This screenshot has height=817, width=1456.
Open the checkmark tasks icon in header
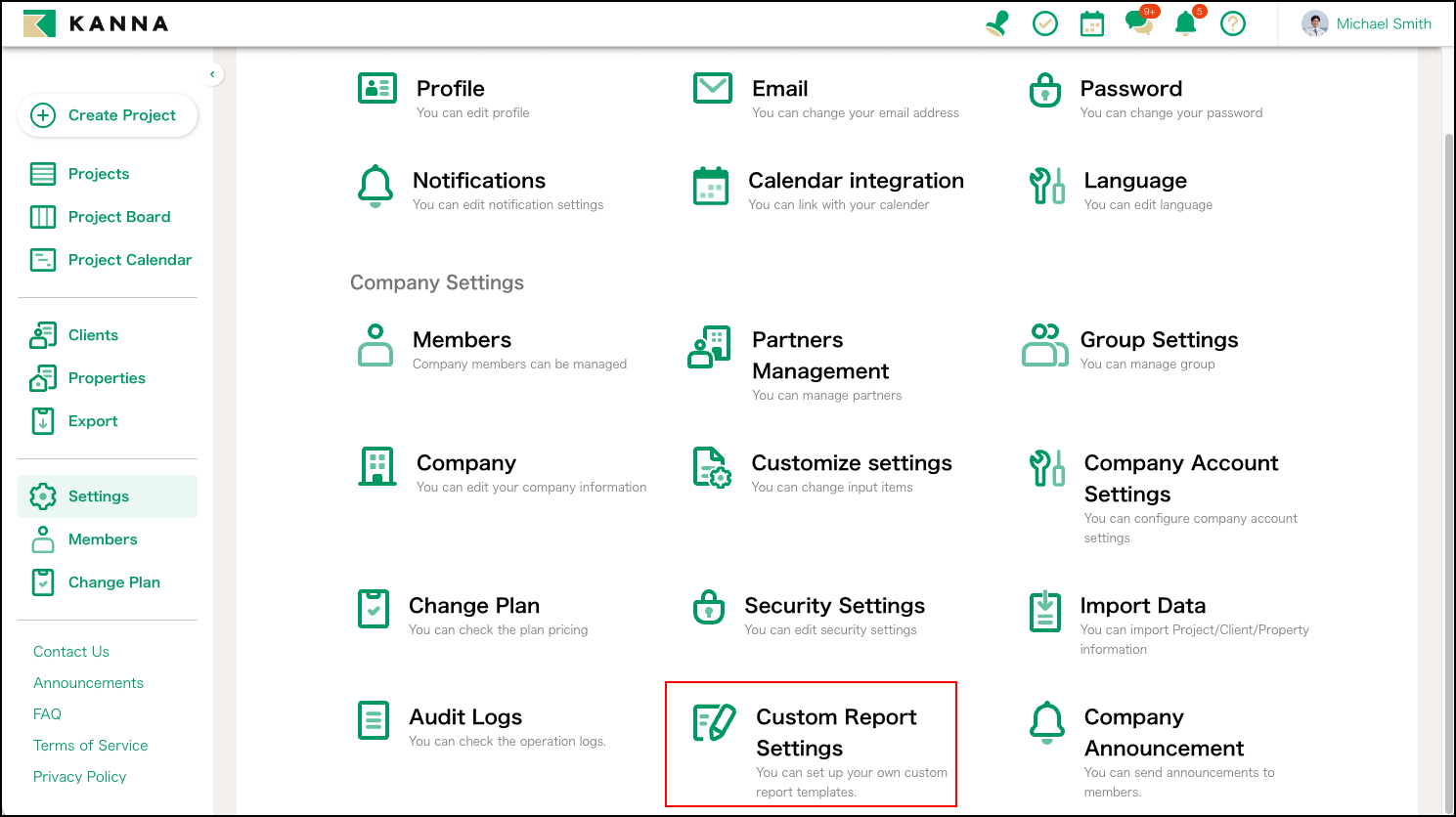coord(1045,23)
